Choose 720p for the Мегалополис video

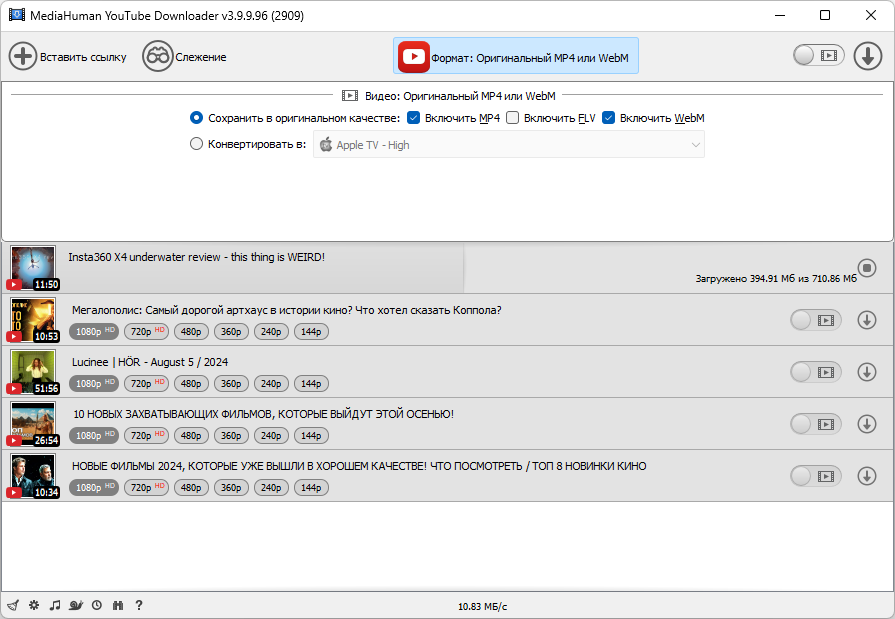click(x=146, y=332)
